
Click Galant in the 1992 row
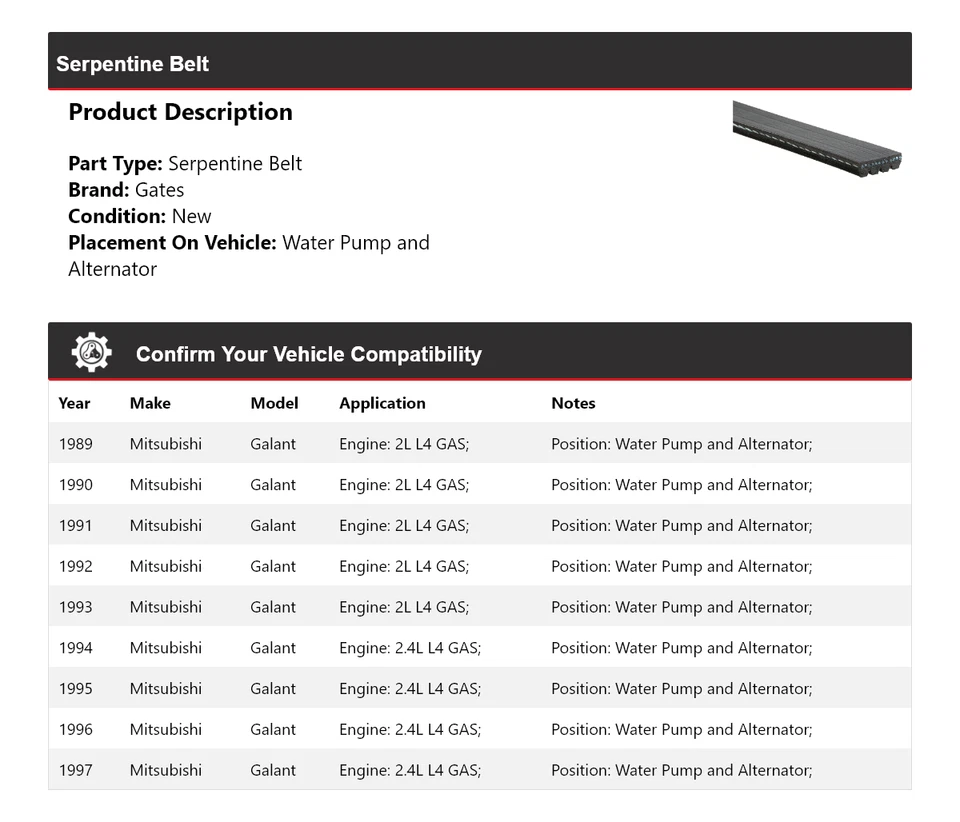point(273,567)
